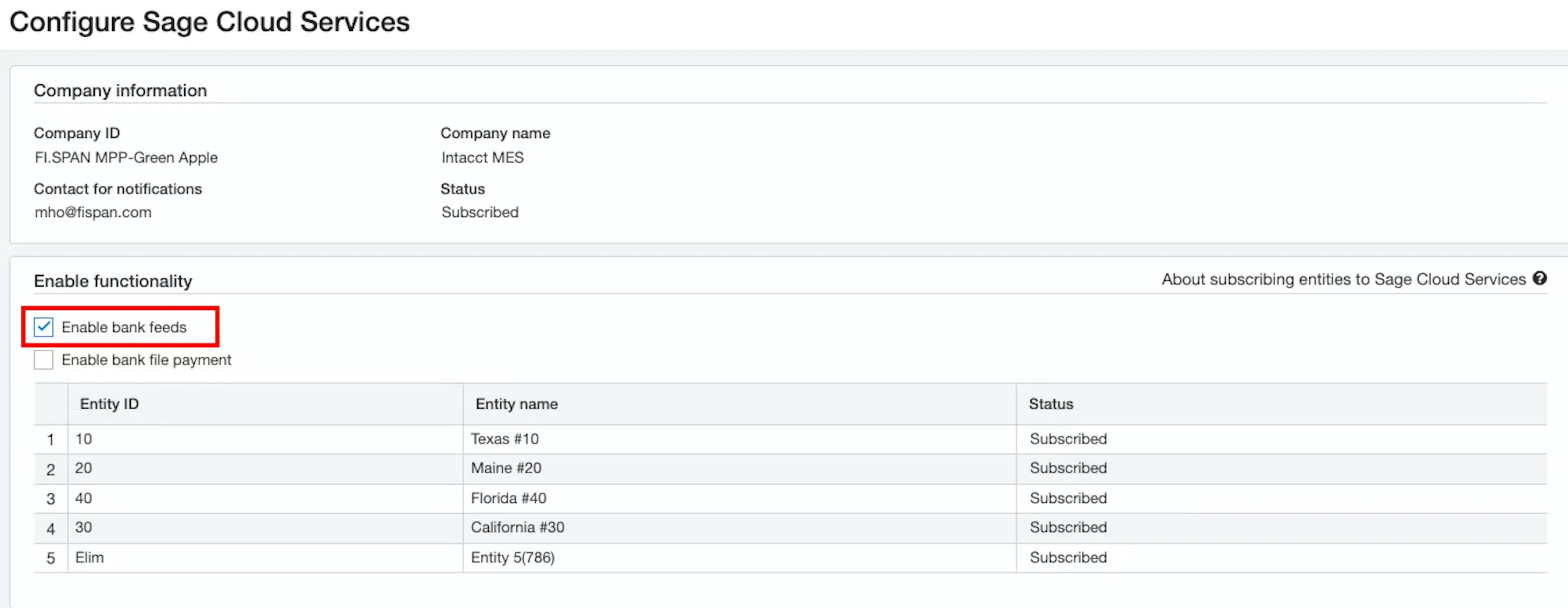Click row number 1 in entity table
Viewport: 1568px width, 608px height.
(x=51, y=439)
